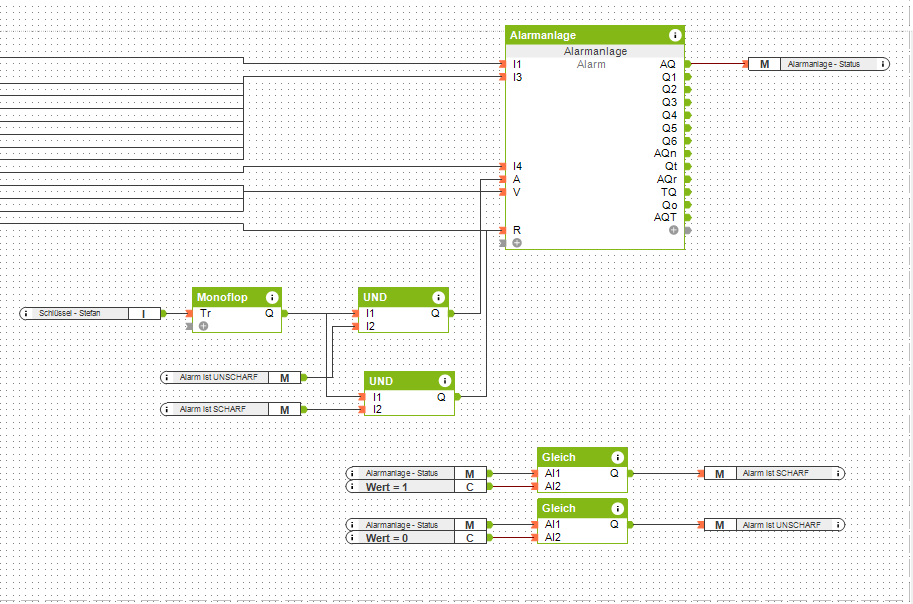Viewport: 913px width, 604px height.
Task: Click input connector V on Alarmanlage
Action: tap(503, 192)
